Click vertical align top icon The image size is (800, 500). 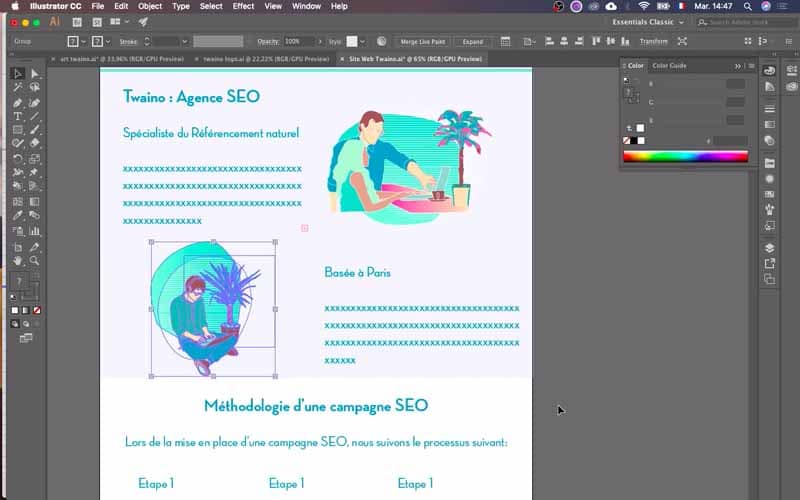(596, 41)
